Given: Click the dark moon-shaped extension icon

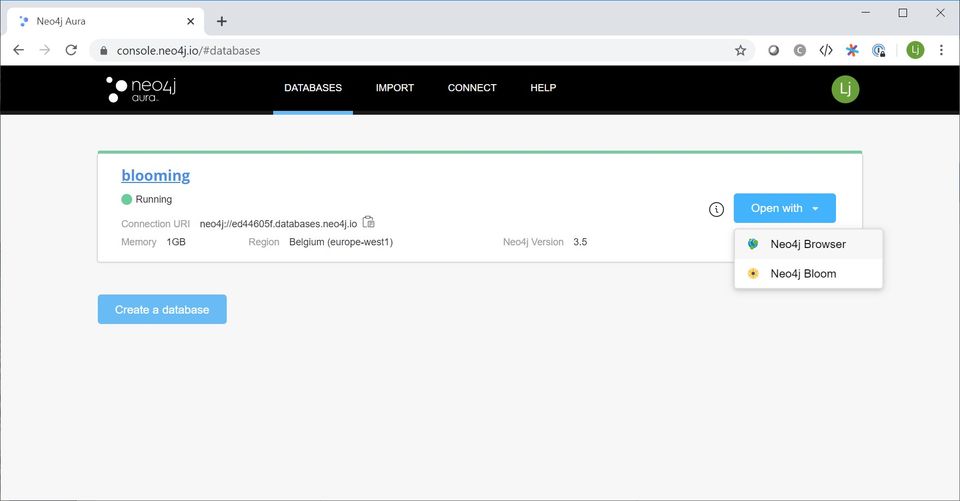Looking at the screenshot, I should point(774,51).
